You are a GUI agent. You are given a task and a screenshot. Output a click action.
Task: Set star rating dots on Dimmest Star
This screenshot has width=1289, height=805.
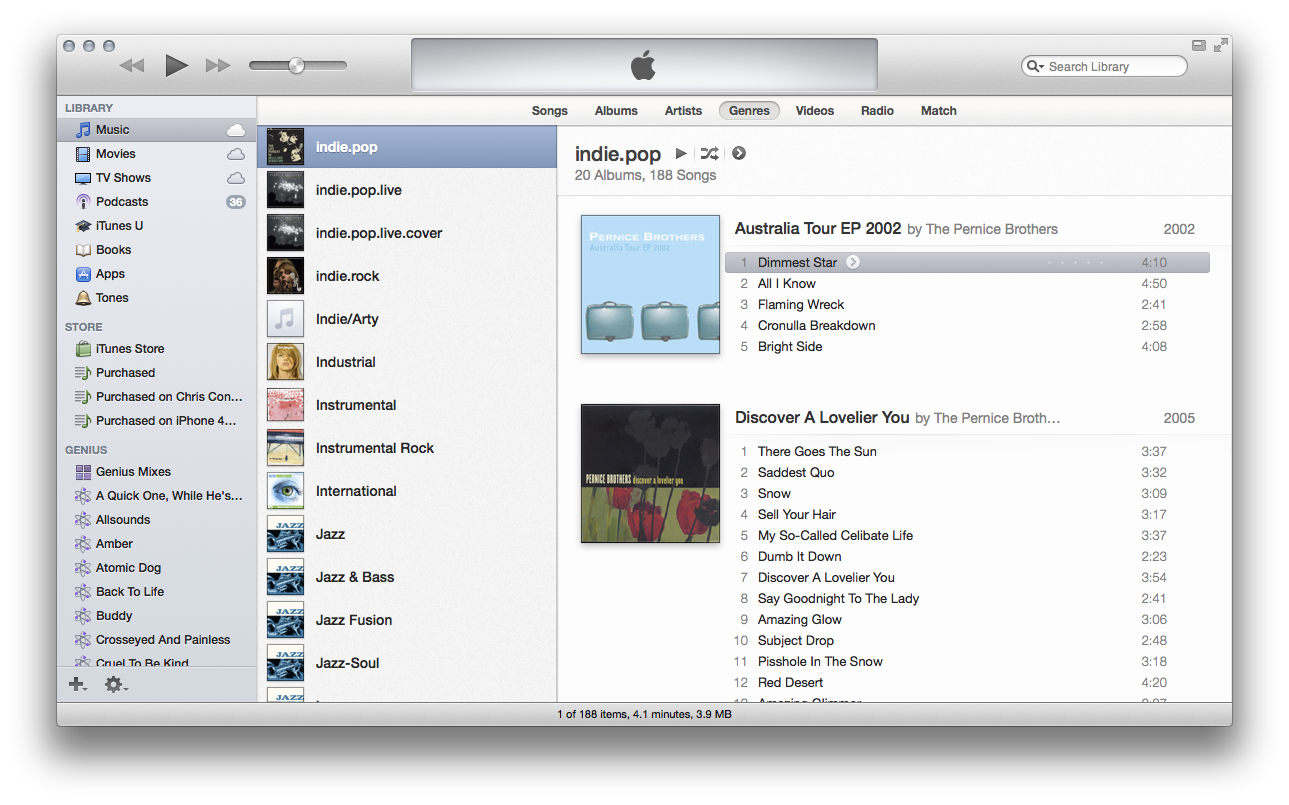point(1075,263)
